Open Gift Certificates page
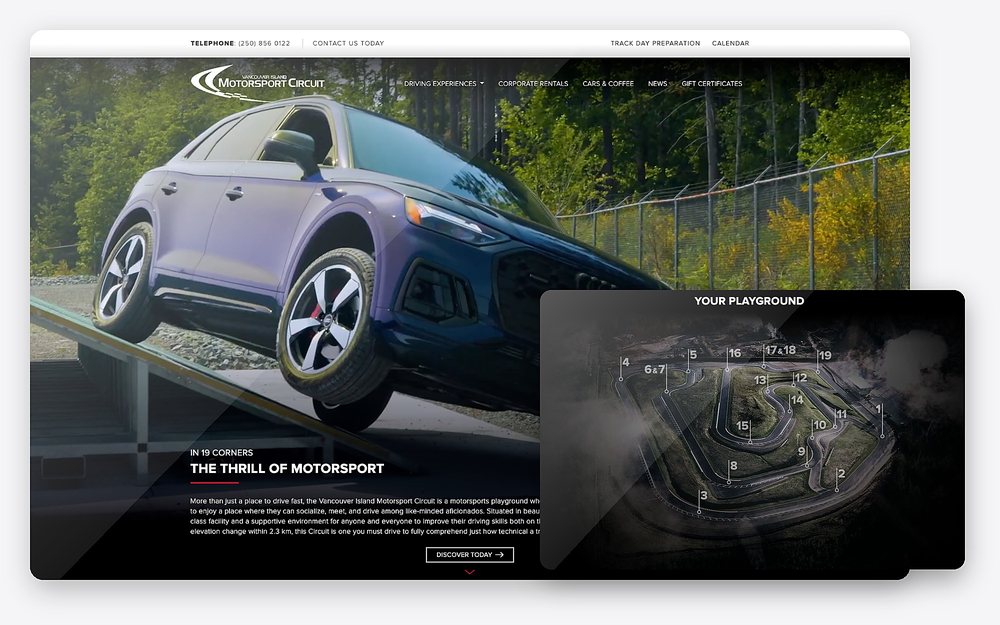 pos(712,84)
